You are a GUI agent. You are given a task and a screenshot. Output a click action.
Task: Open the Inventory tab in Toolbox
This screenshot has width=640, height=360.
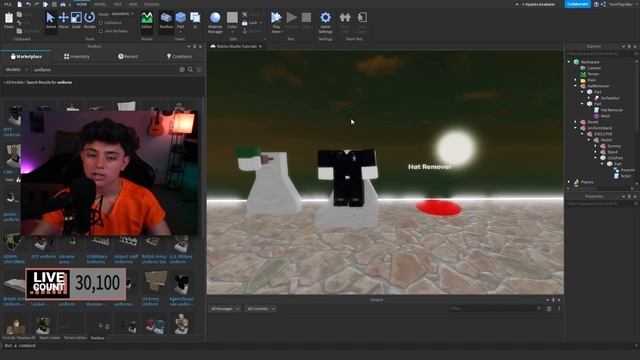77,56
